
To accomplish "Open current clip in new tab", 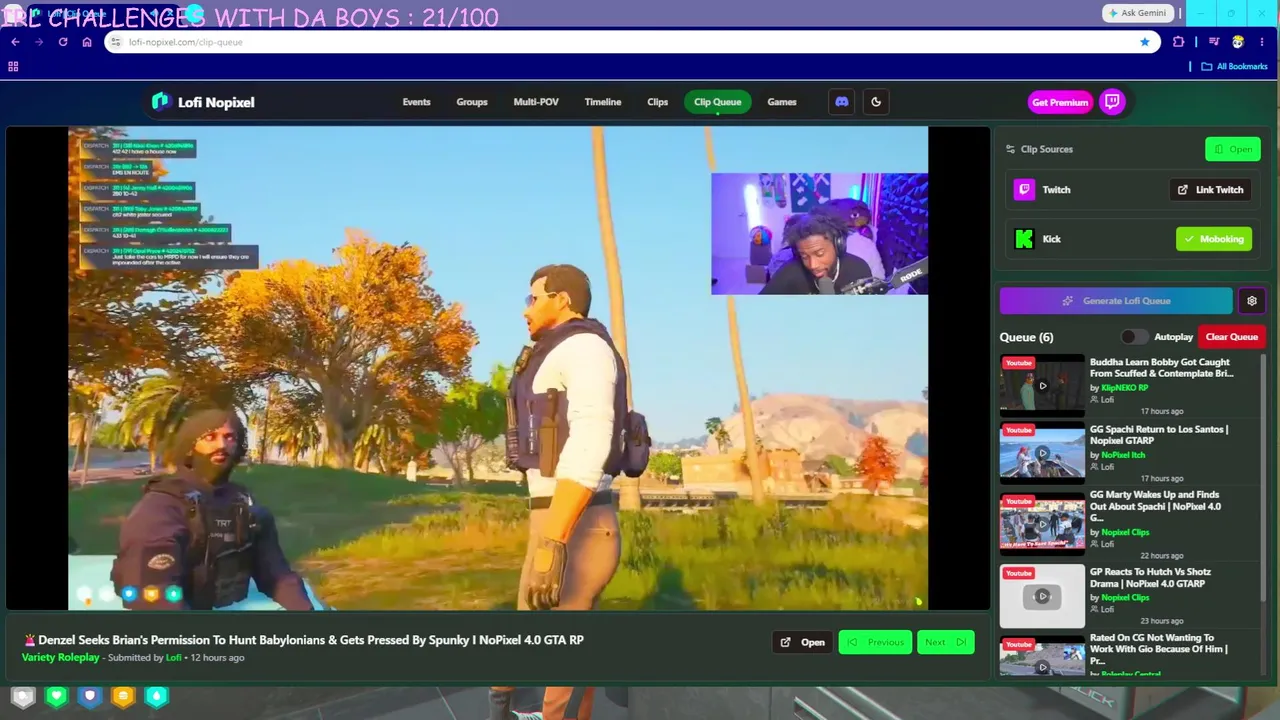I will click(803, 642).
